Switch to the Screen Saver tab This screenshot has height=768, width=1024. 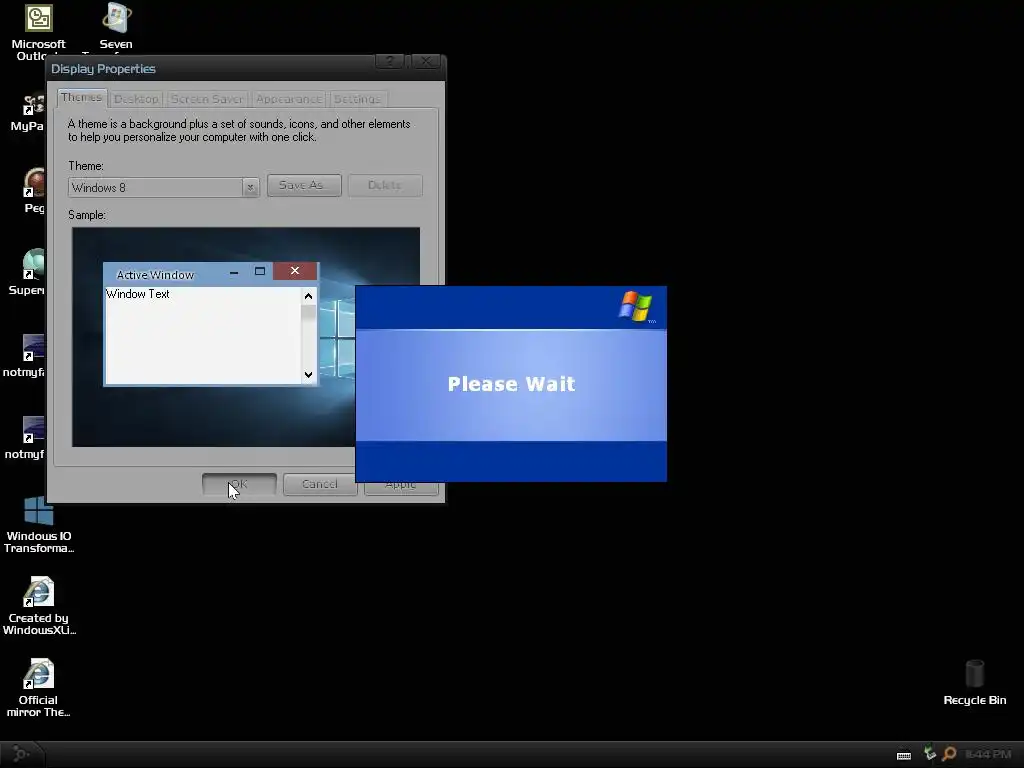(207, 99)
